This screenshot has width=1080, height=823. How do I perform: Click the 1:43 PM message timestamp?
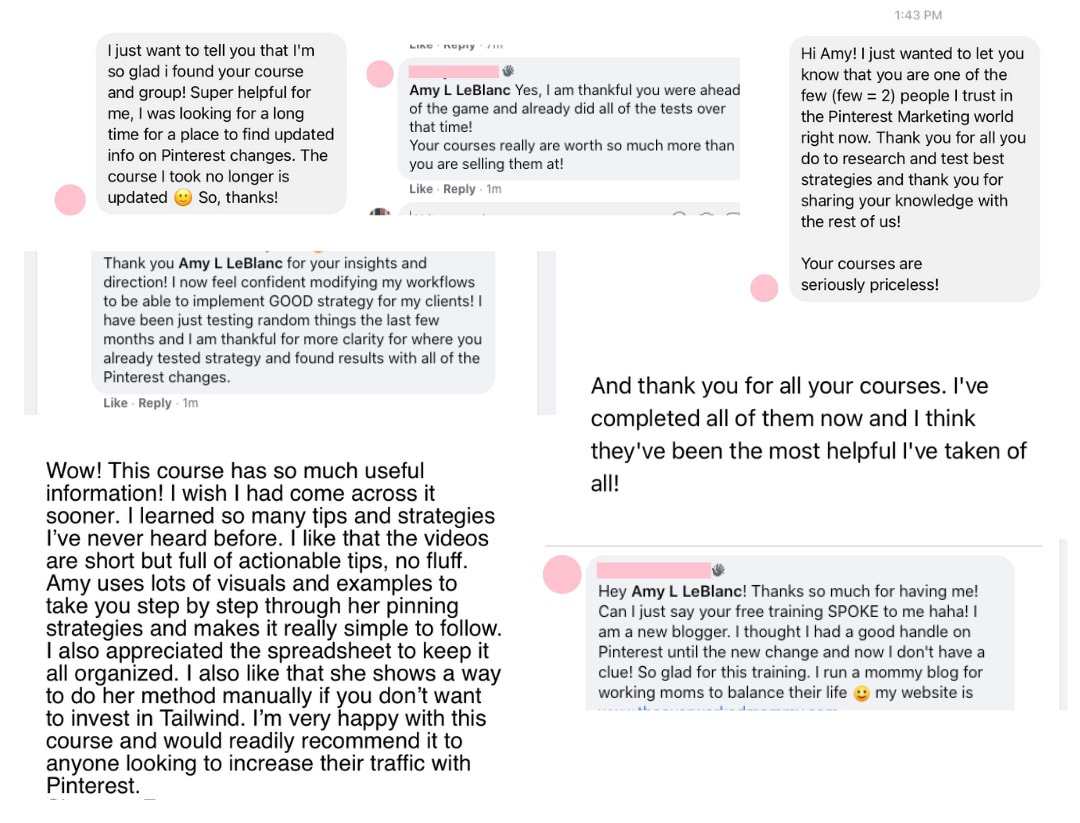(x=918, y=15)
